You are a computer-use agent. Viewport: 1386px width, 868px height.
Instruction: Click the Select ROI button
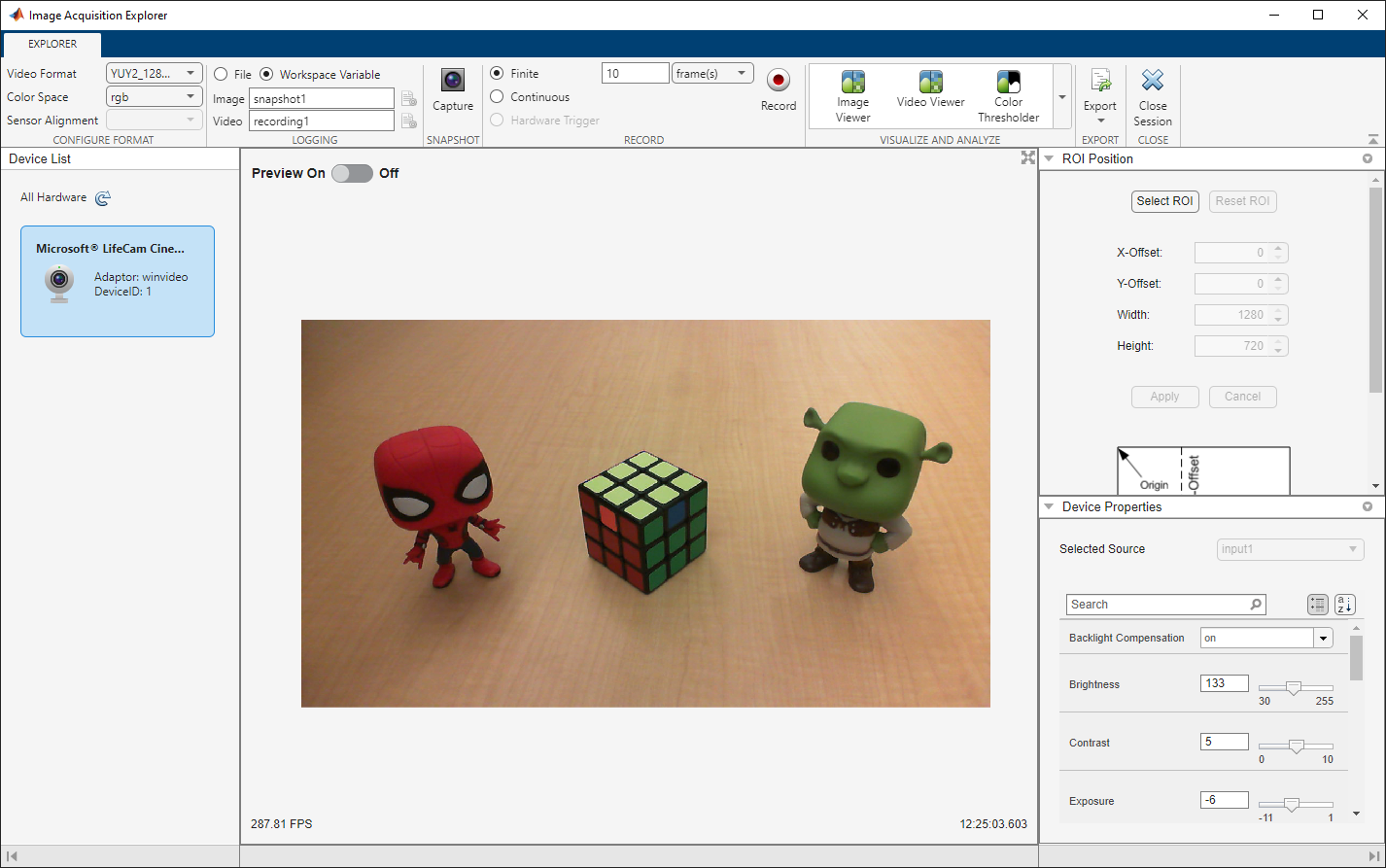click(1164, 201)
